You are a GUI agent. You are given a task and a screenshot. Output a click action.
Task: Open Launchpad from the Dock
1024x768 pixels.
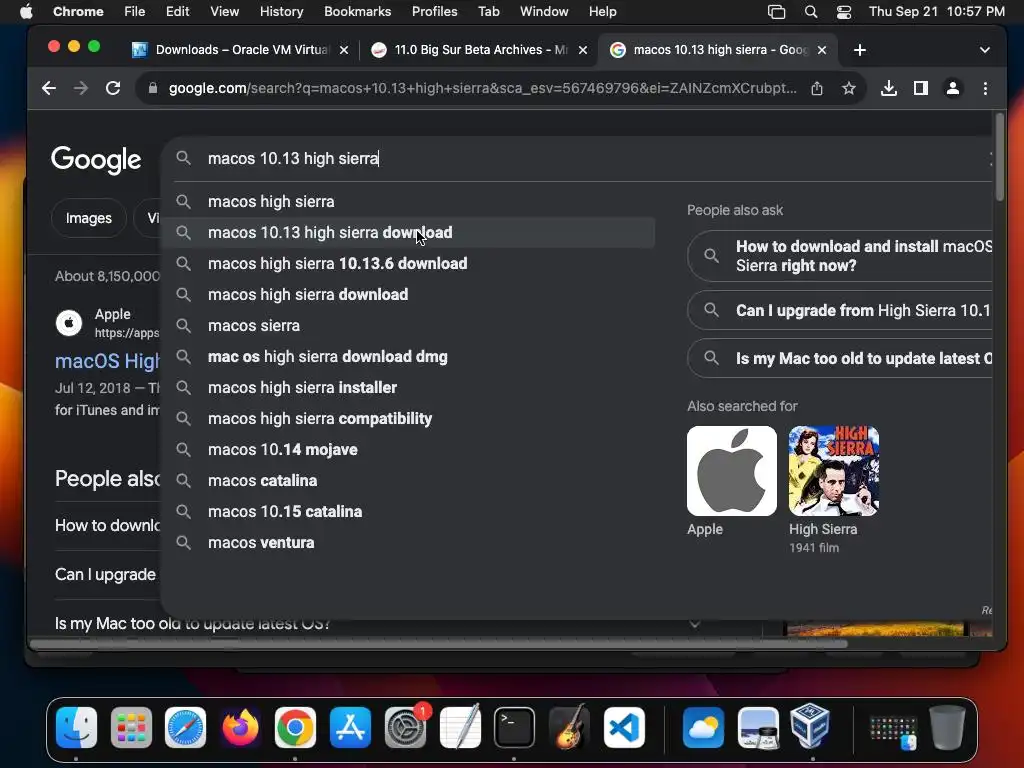[x=131, y=727]
